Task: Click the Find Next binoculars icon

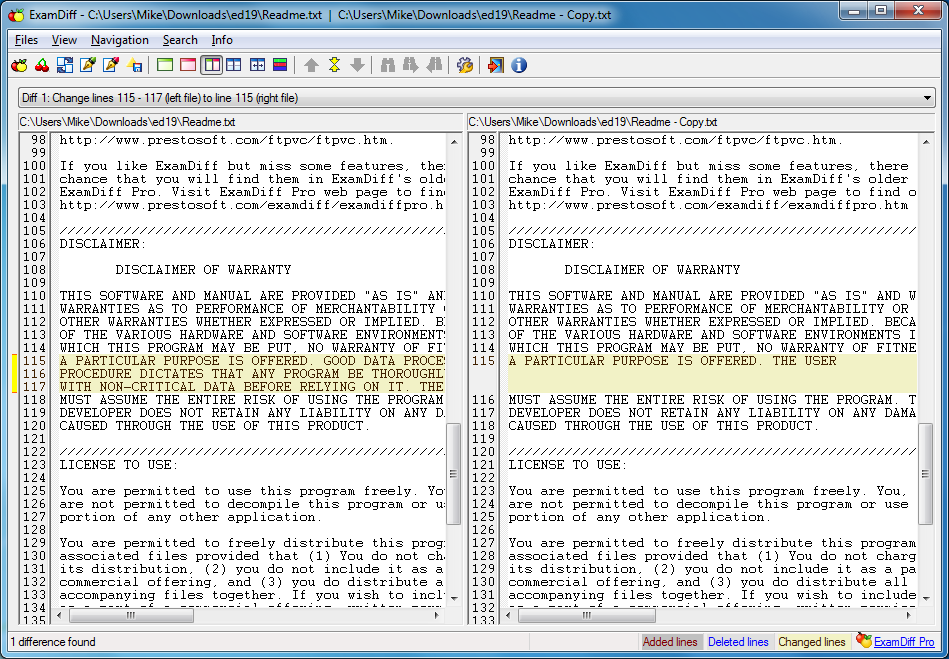Action: coord(411,65)
